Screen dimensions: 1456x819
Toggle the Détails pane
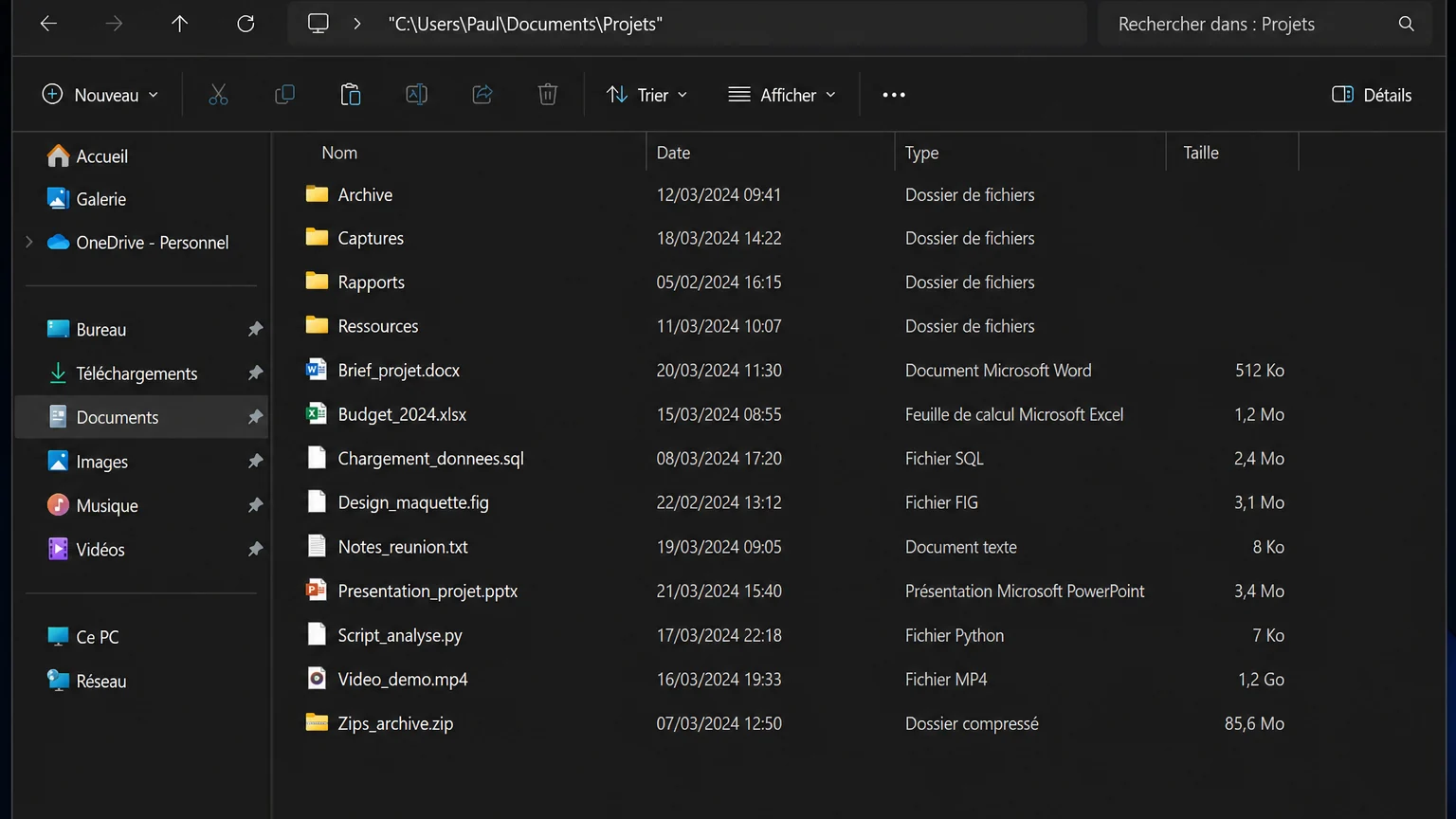(1372, 95)
